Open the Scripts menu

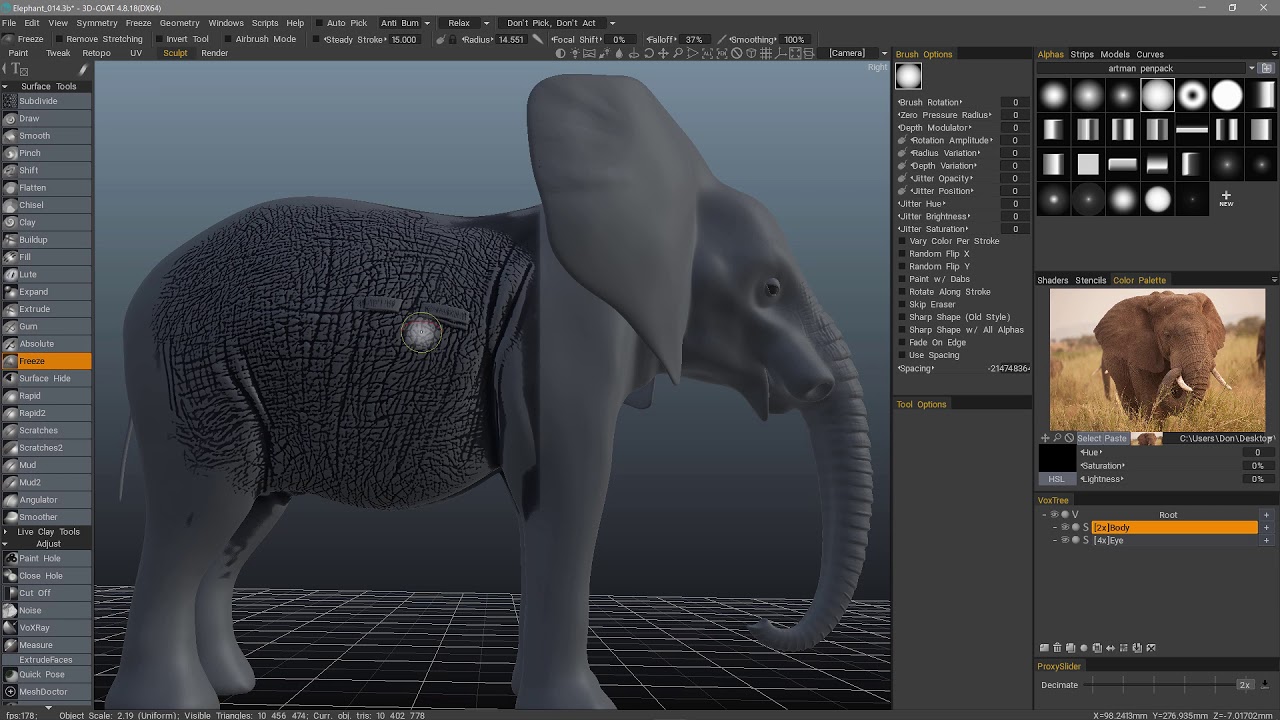(x=265, y=23)
